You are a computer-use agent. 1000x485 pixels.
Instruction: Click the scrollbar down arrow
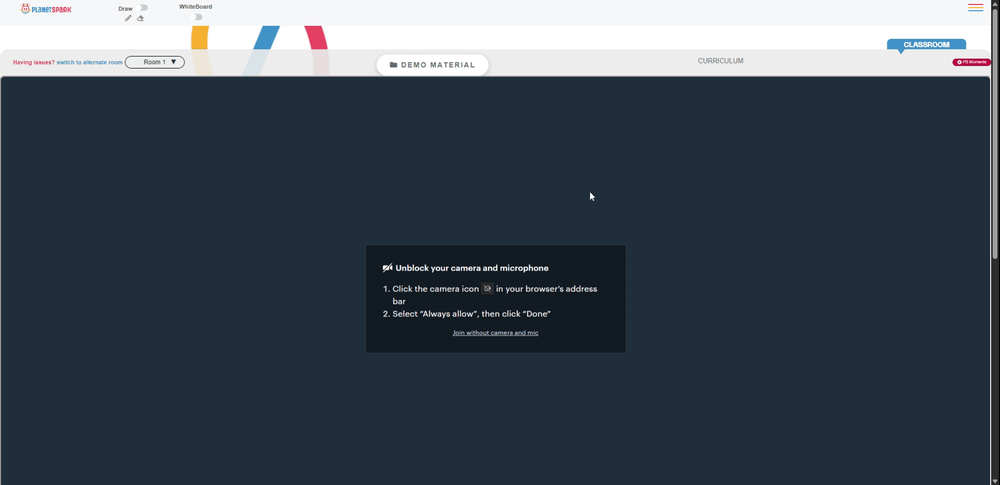[995, 481]
